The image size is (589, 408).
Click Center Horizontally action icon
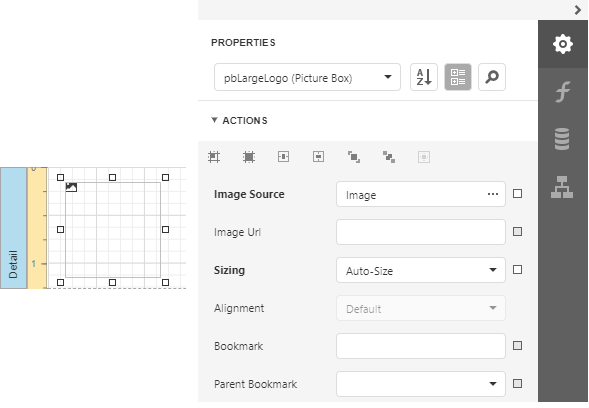pos(284,157)
